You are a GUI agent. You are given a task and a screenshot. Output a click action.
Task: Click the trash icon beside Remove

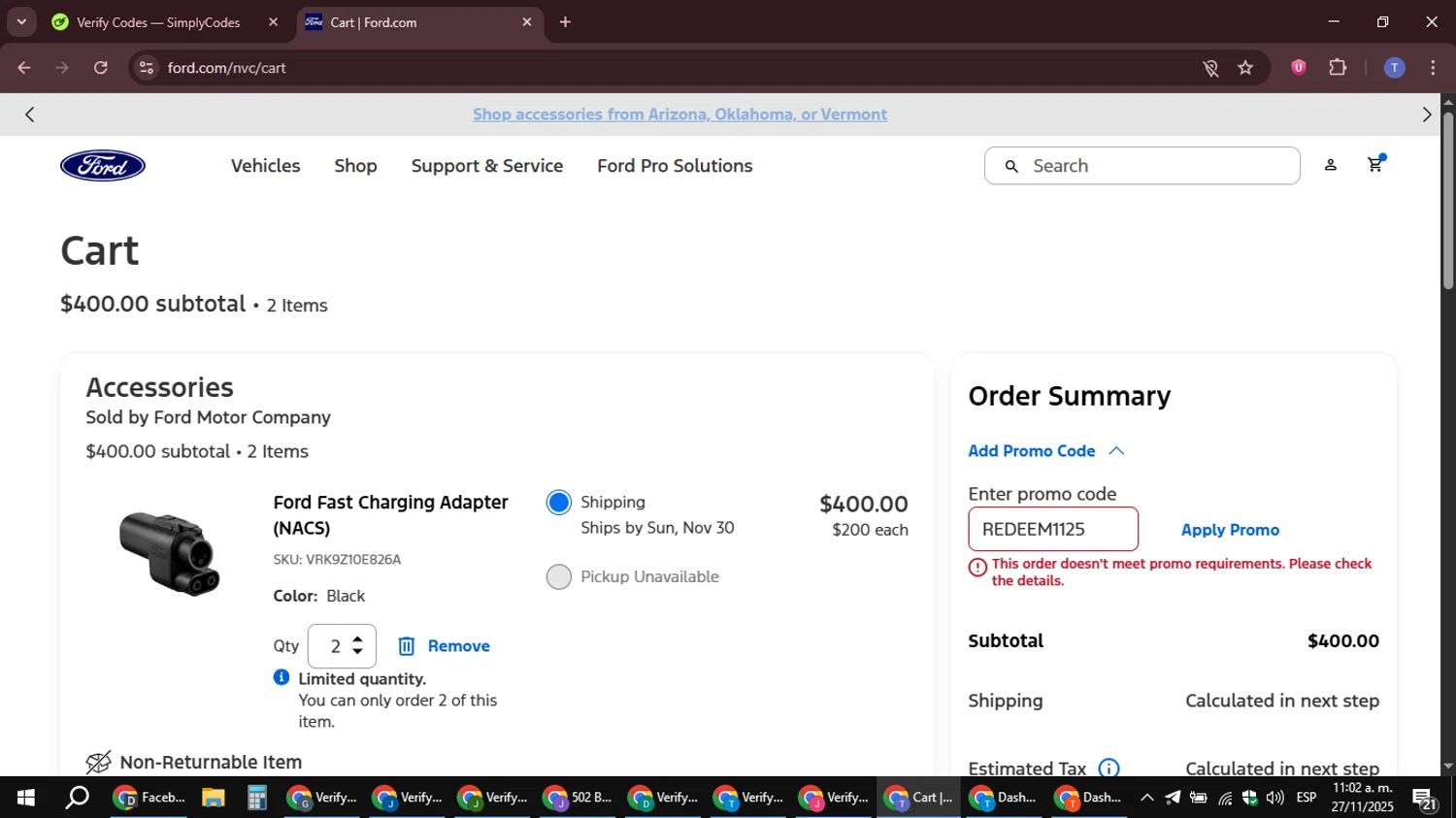click(x=407, y=646)
